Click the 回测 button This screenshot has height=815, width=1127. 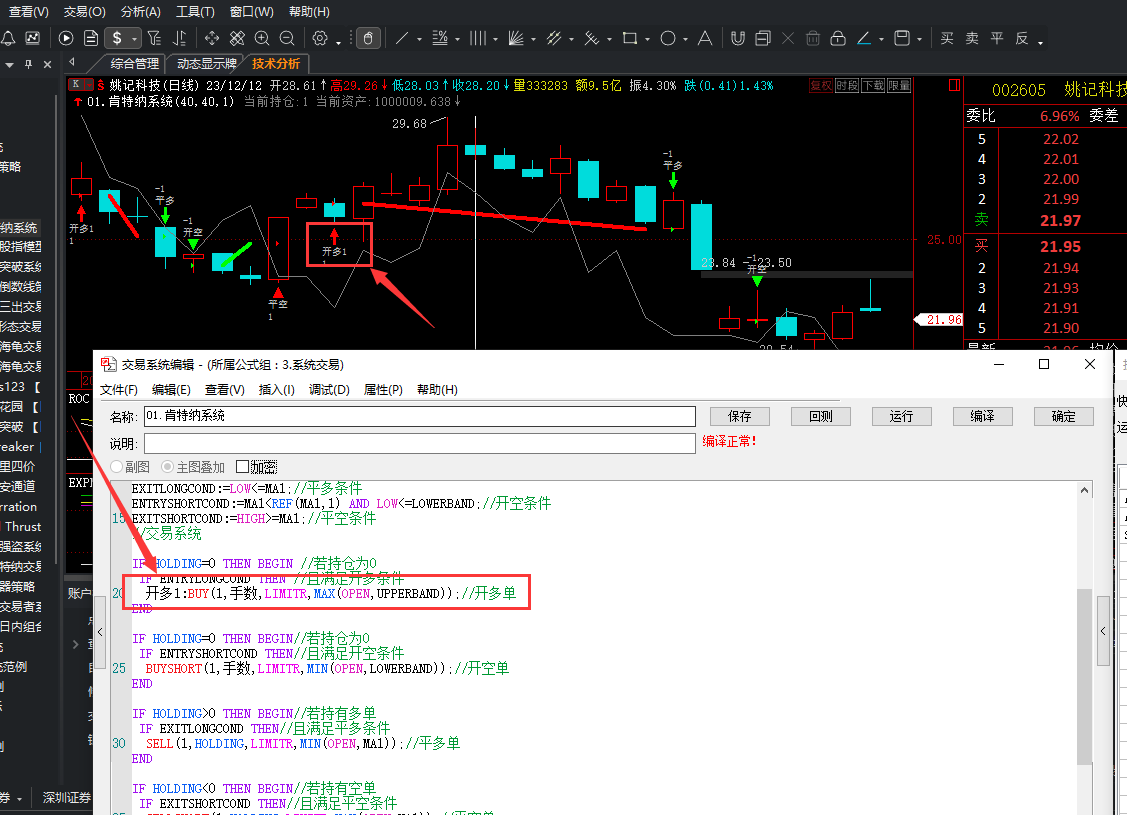click(x=820, y=416)
